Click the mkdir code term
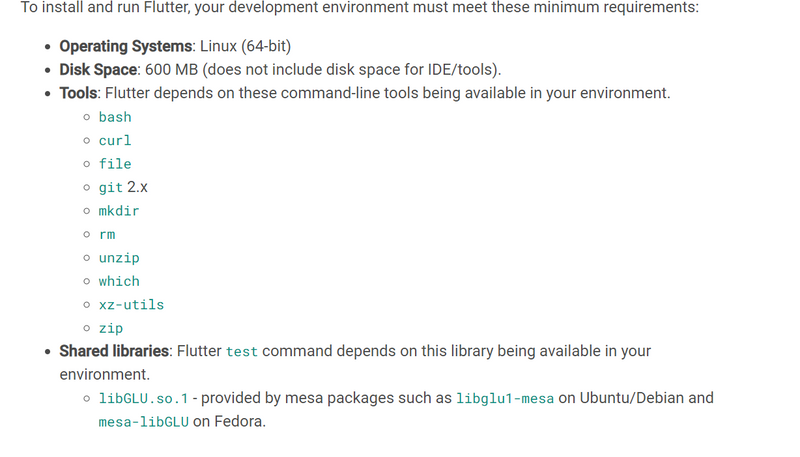800x457 pixels. (119, 211)
